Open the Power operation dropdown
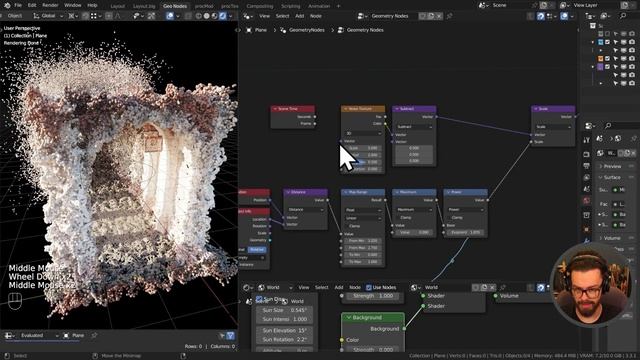Screen dimensions: 640x360 coord(465,210)
